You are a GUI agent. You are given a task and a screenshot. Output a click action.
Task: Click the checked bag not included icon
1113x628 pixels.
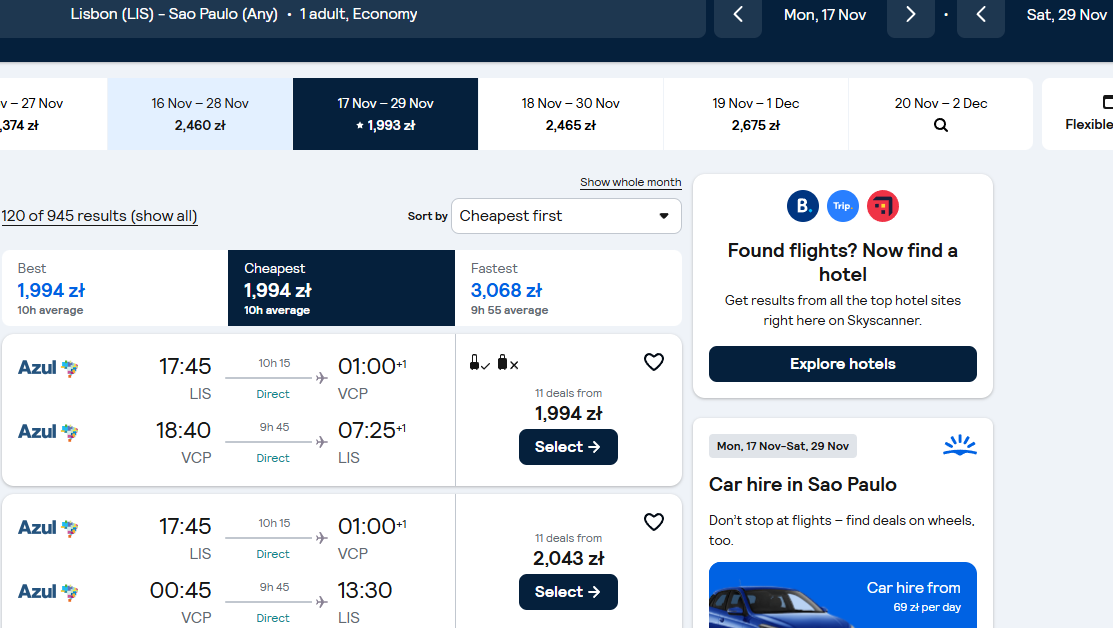coord(508,363)
